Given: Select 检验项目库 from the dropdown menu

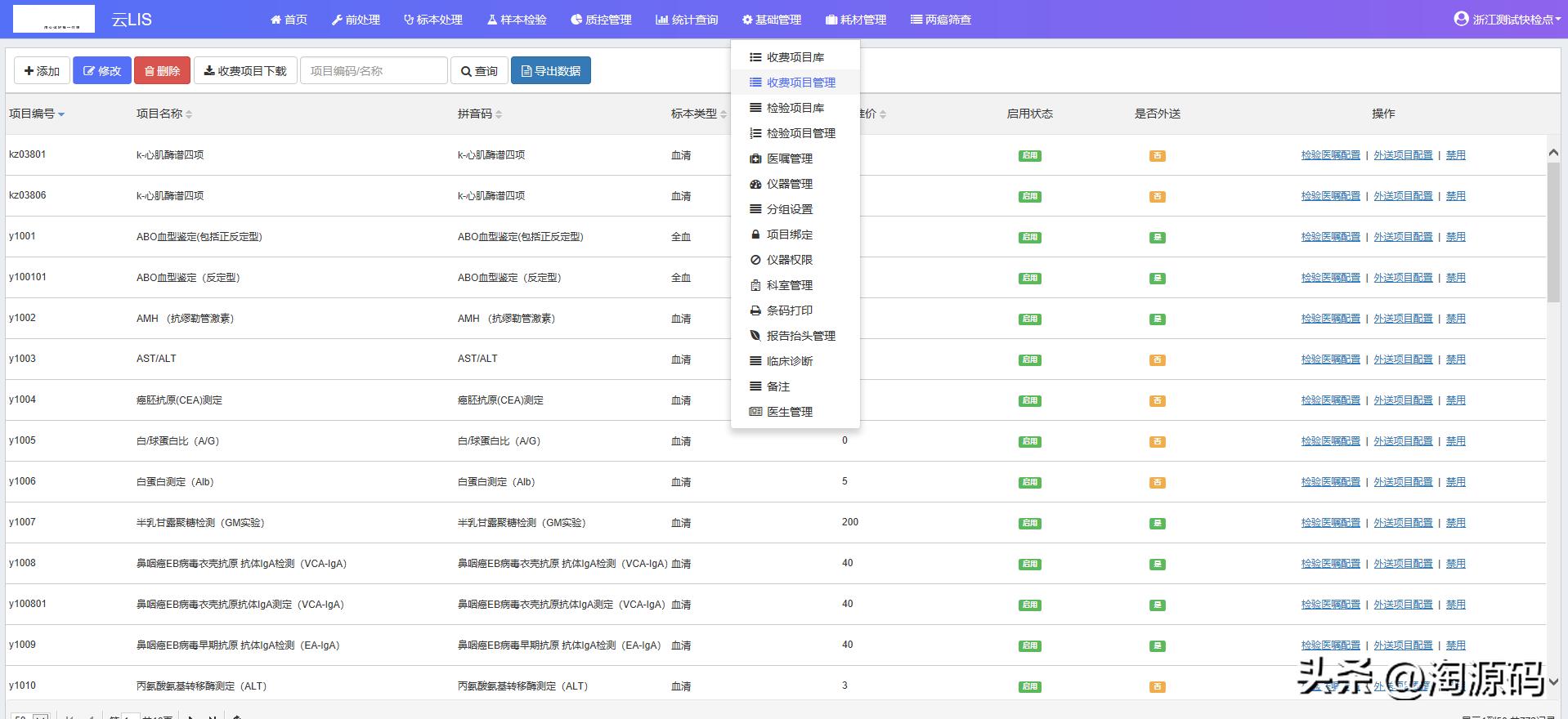Looking at the screenshot, I should 795,108.
